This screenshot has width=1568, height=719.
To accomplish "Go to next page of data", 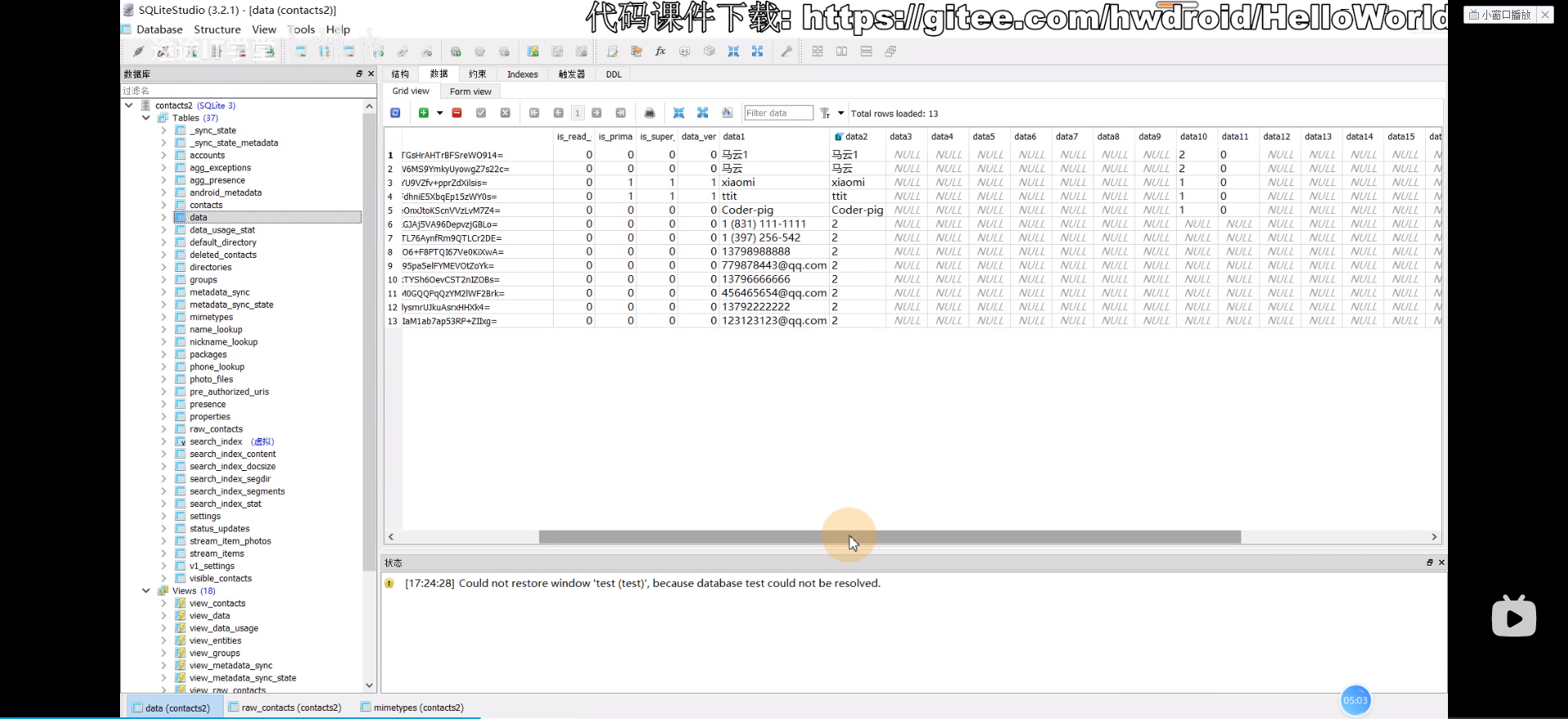I will pyautogui.click(x=597, y=113).
